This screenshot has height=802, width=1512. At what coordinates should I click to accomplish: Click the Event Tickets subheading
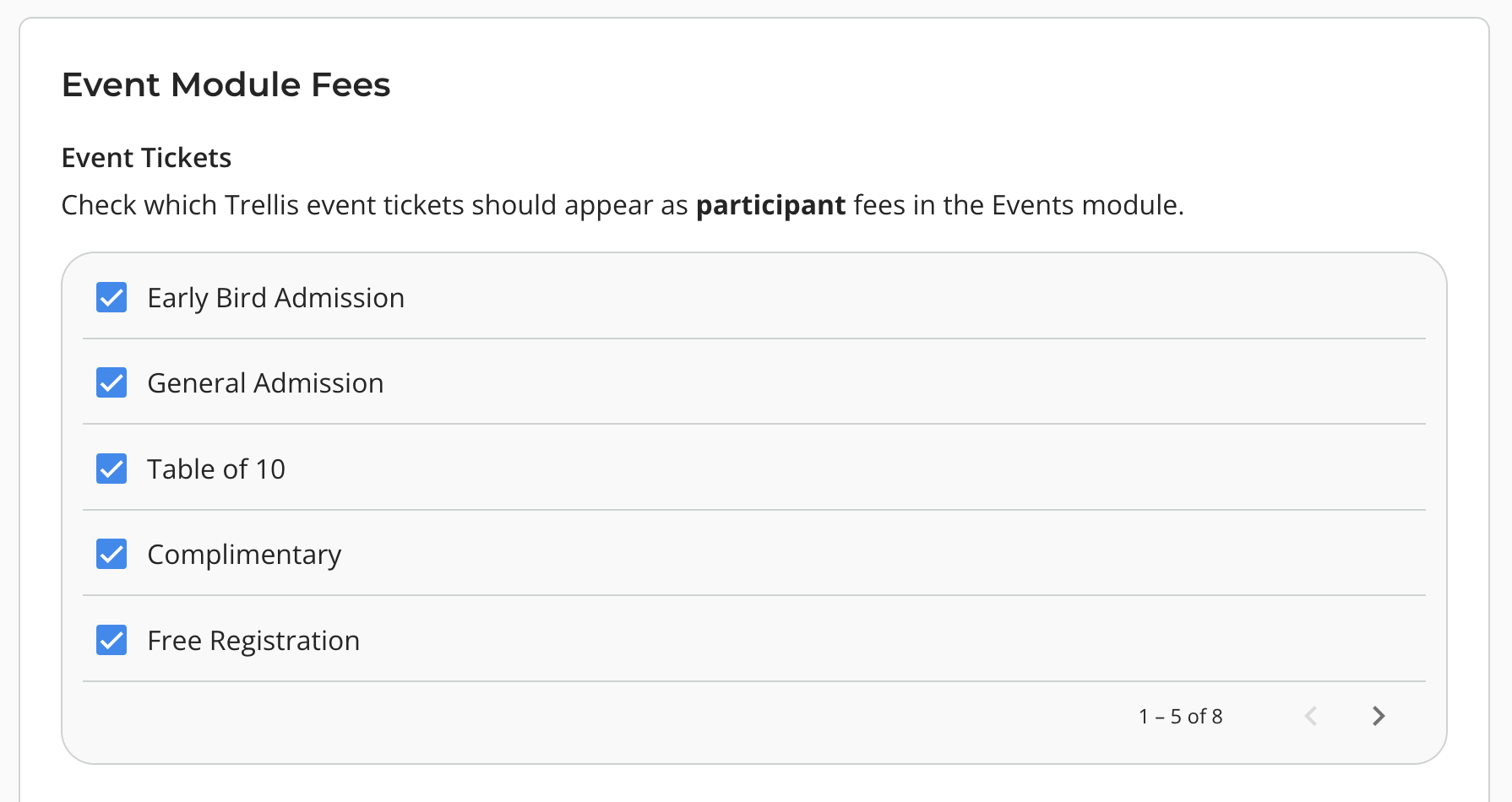coord(146,158)
